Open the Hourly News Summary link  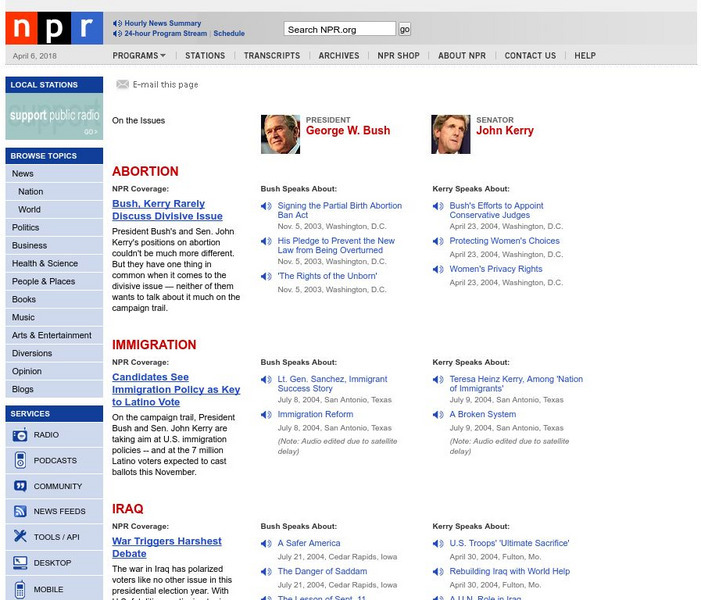coord(163,23)
